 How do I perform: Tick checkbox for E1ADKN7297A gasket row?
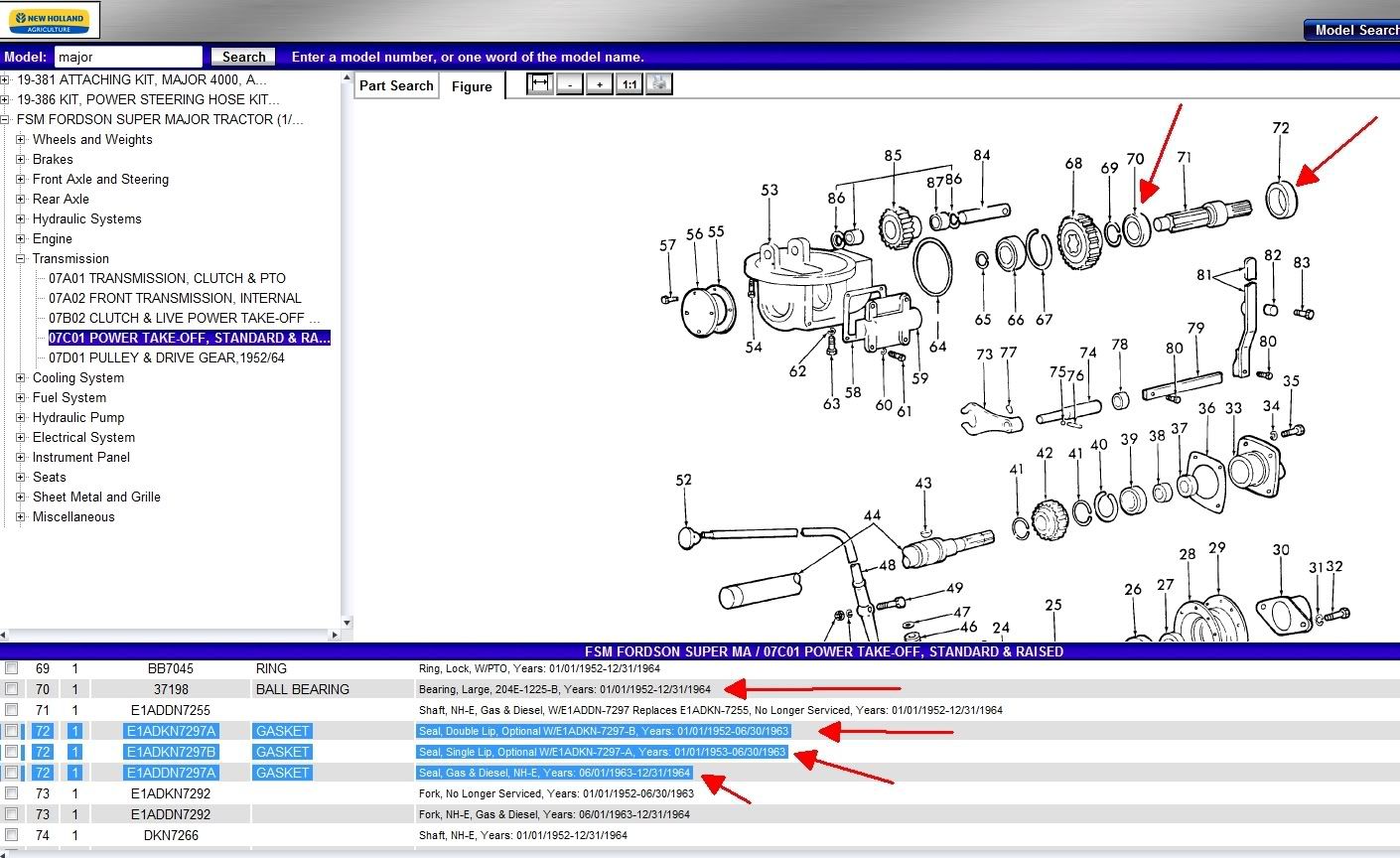click(x=11, y=731)
